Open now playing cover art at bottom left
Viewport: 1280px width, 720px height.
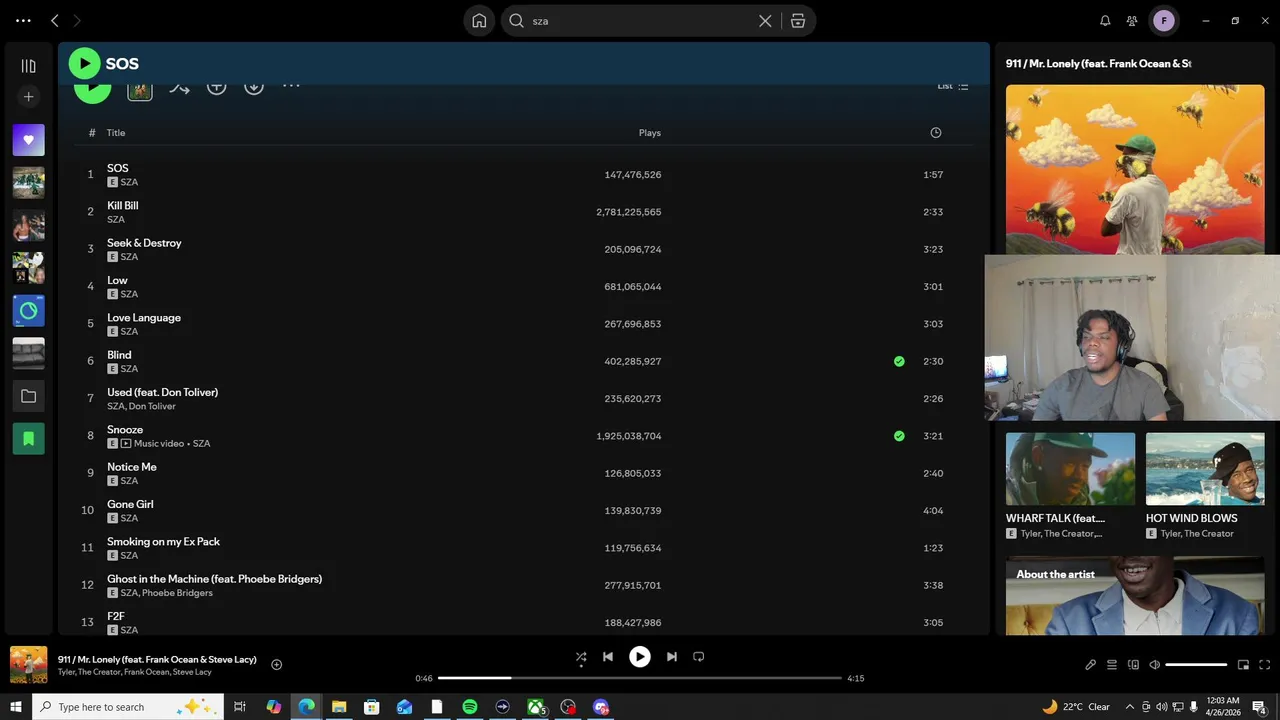[28, 665]
